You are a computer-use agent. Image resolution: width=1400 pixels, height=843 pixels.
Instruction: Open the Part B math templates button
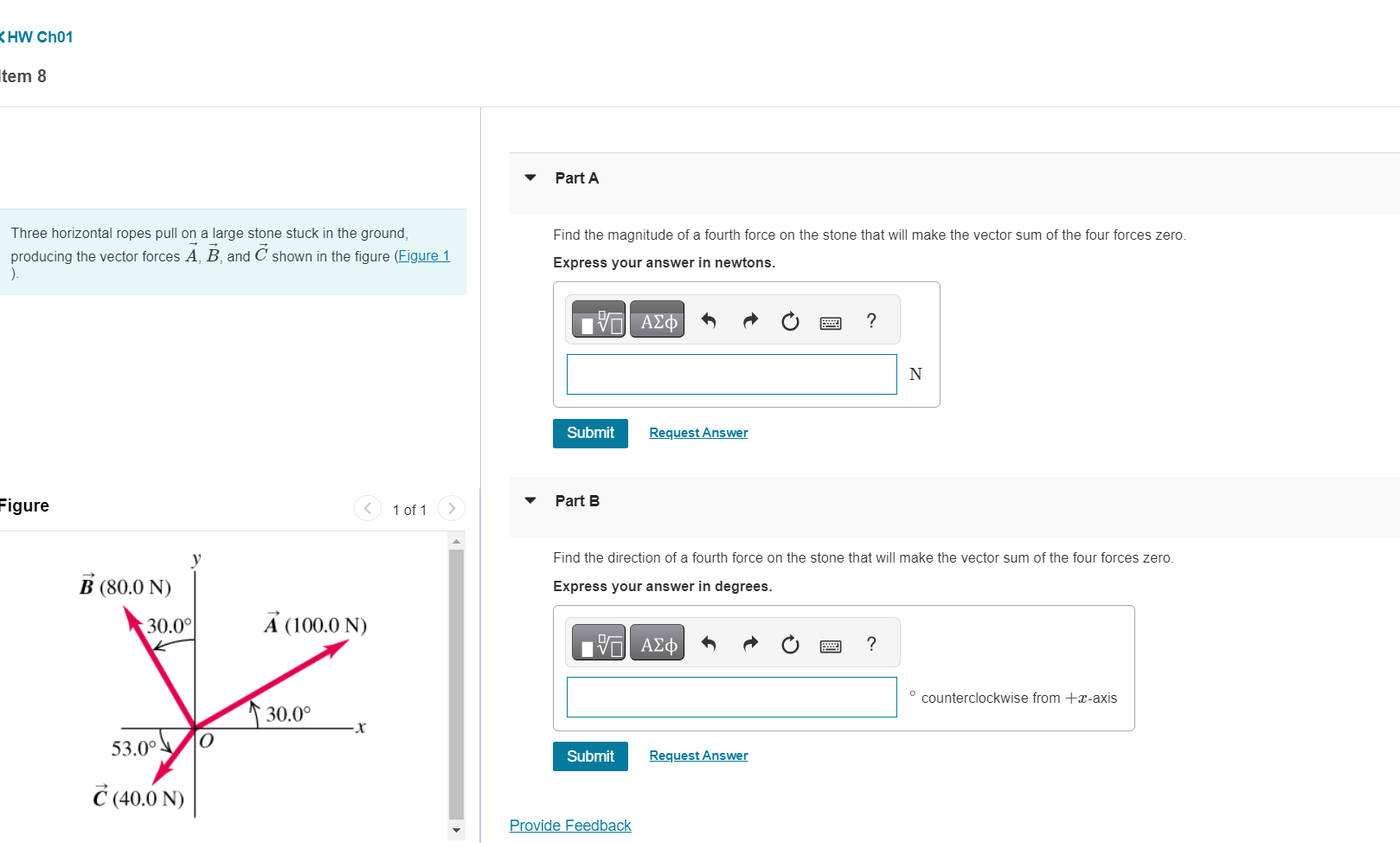(598, 643)
